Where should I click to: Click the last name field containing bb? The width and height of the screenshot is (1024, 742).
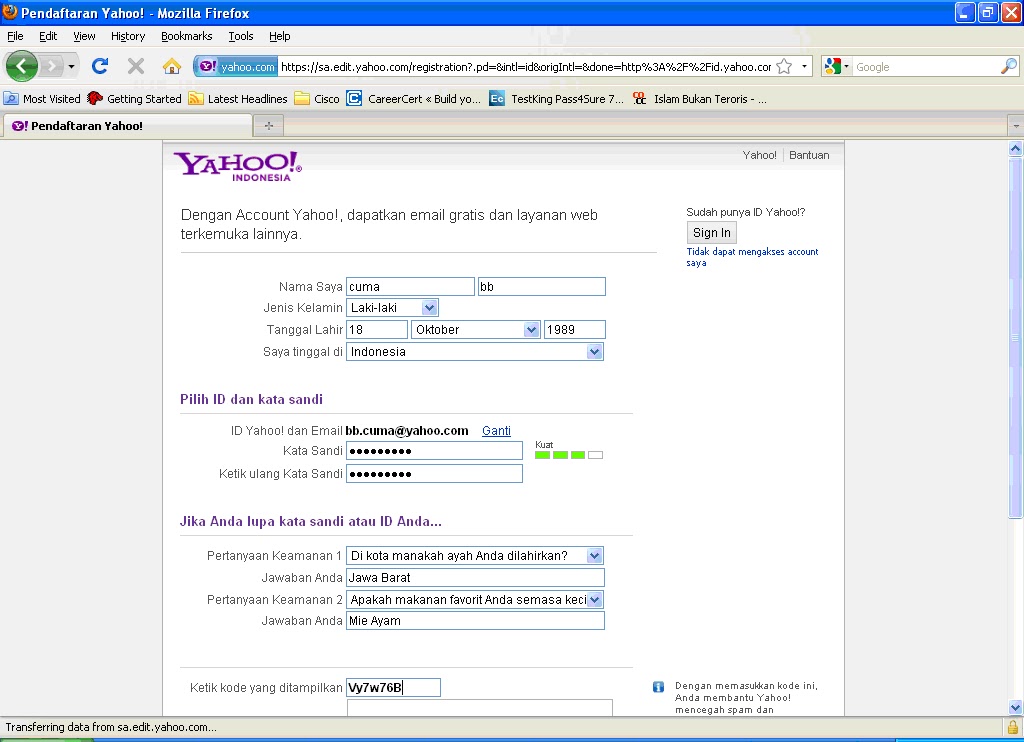pyautogui.click(x=541, y=287)
